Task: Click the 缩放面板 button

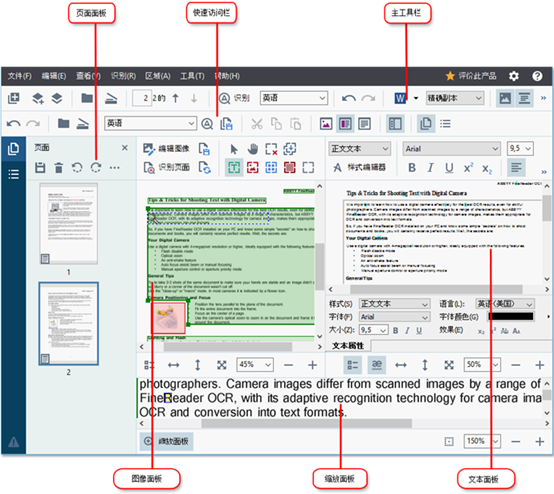Action: pyautogui.click(x=166, y=441)
